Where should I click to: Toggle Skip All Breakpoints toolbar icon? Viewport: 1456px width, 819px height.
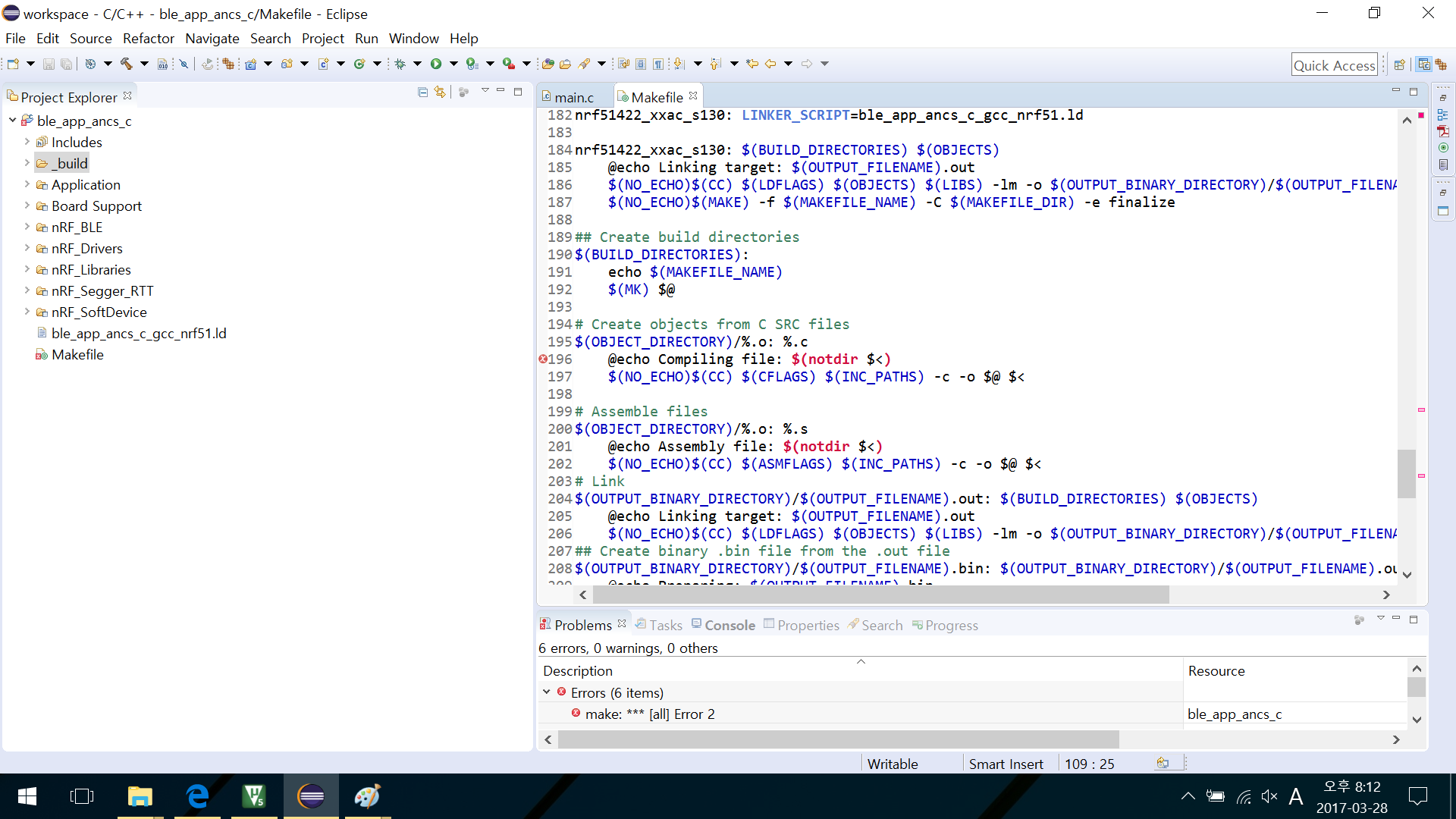click(184, 64)
